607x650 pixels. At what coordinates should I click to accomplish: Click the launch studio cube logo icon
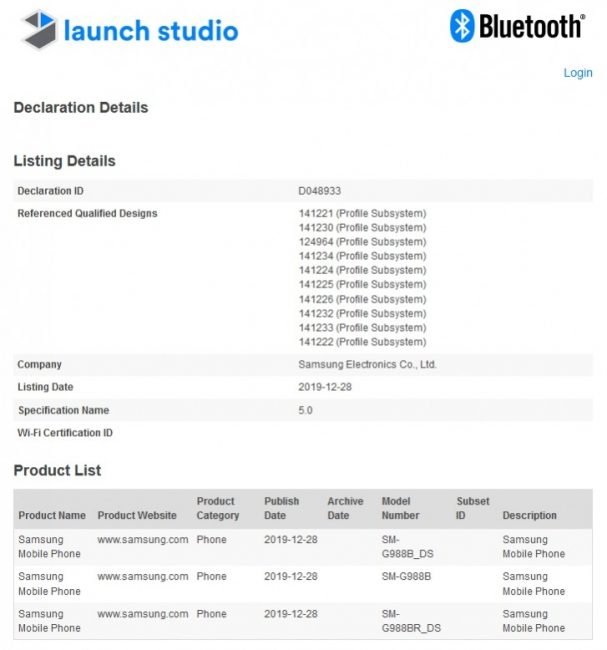[39, 29]
